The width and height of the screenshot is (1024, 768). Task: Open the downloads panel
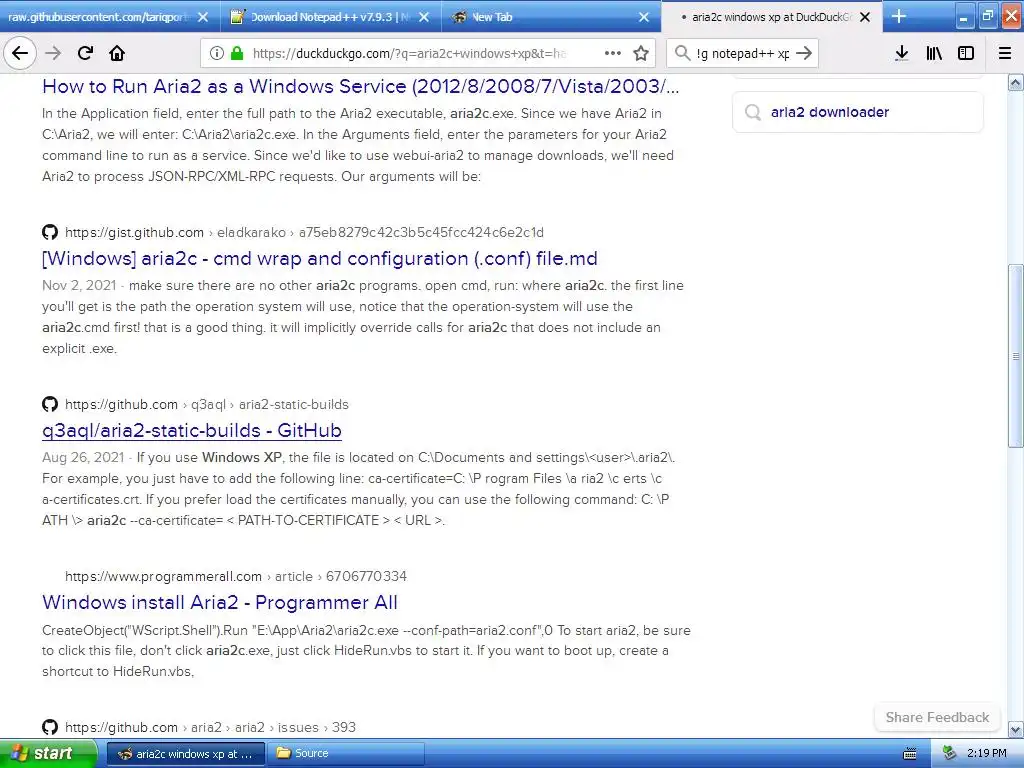coord(902,53)
